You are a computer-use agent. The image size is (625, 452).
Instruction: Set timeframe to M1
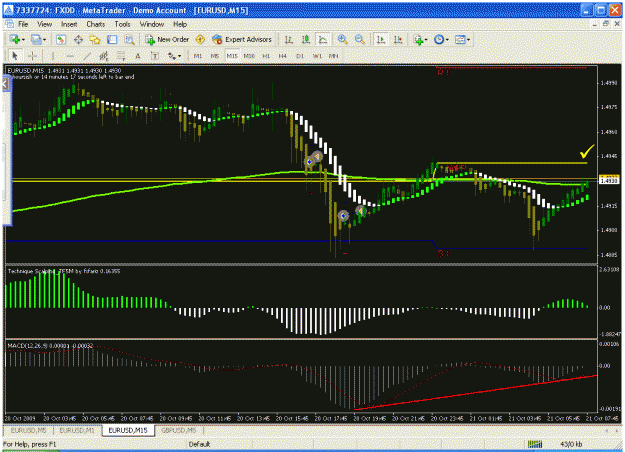[x=198, y=56]
